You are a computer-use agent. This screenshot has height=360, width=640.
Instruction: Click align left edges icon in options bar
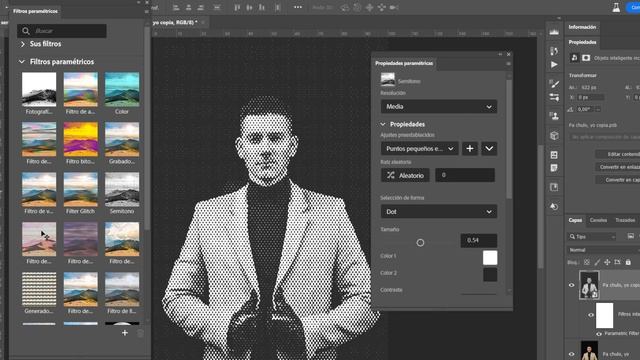point(176,7)
